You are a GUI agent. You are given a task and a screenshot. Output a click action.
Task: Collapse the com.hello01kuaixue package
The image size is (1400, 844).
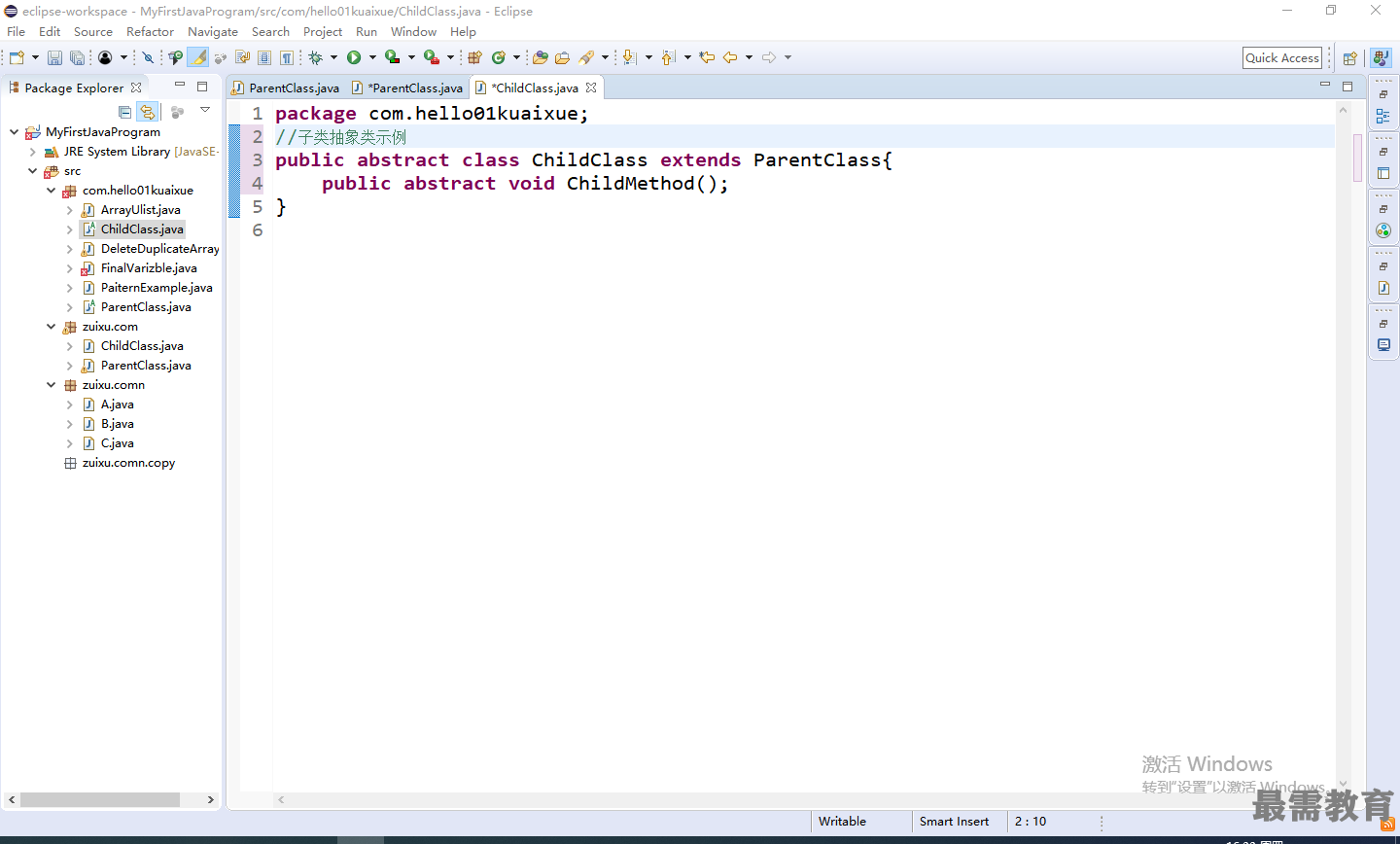click(x=51, y=191)
